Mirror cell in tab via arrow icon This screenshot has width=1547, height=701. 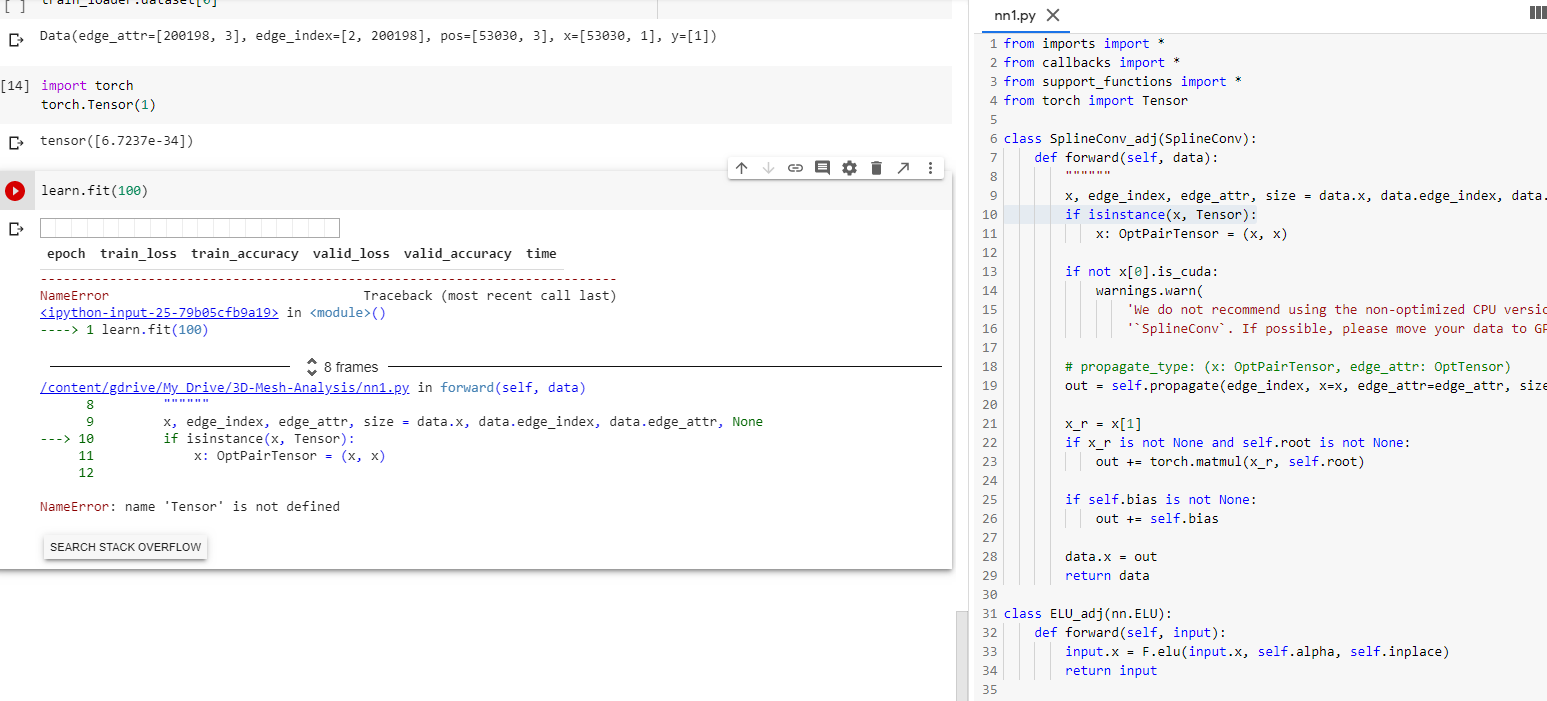[903, 168]
